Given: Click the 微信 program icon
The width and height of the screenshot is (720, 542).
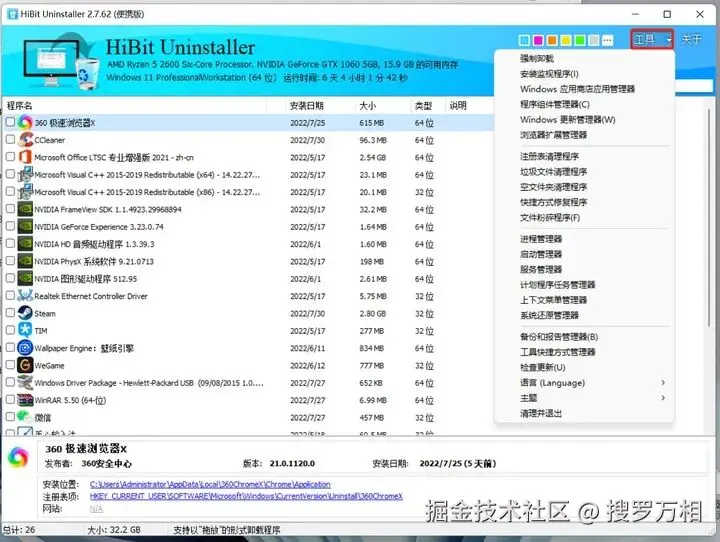Looking at the screenshot, I should click(25, 417).
